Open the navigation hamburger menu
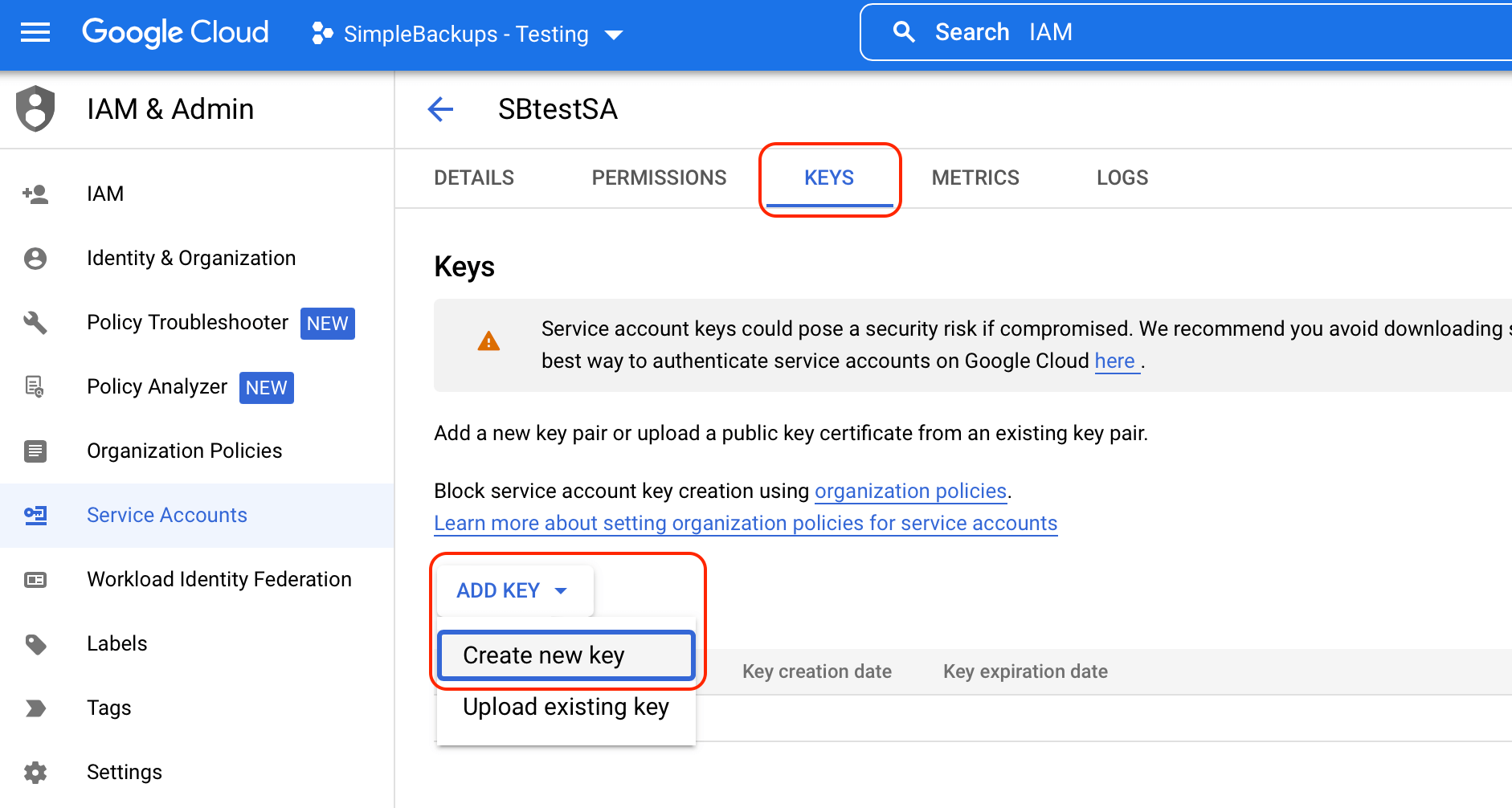The width and height of the screenshot is (1512, 808). [x=34, y=32]
